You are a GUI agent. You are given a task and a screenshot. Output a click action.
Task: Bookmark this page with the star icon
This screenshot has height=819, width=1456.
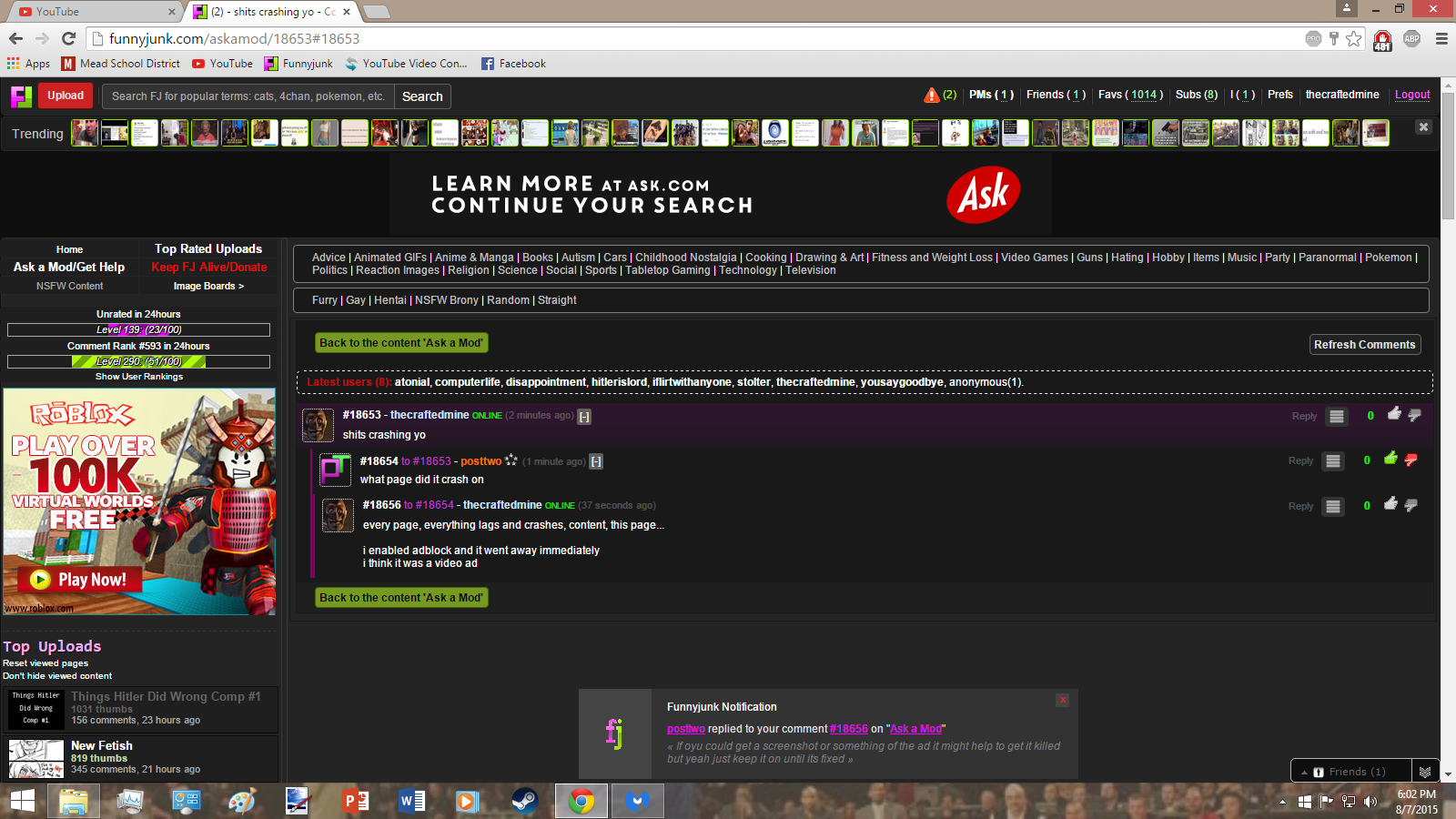point(1354,38)
